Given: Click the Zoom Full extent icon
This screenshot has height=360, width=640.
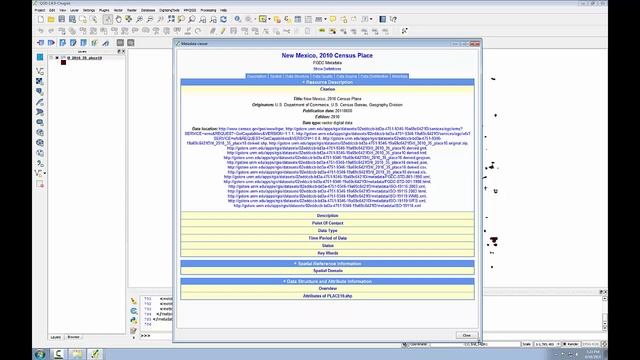Looking at the screenshot, I should tap(171, 19).
